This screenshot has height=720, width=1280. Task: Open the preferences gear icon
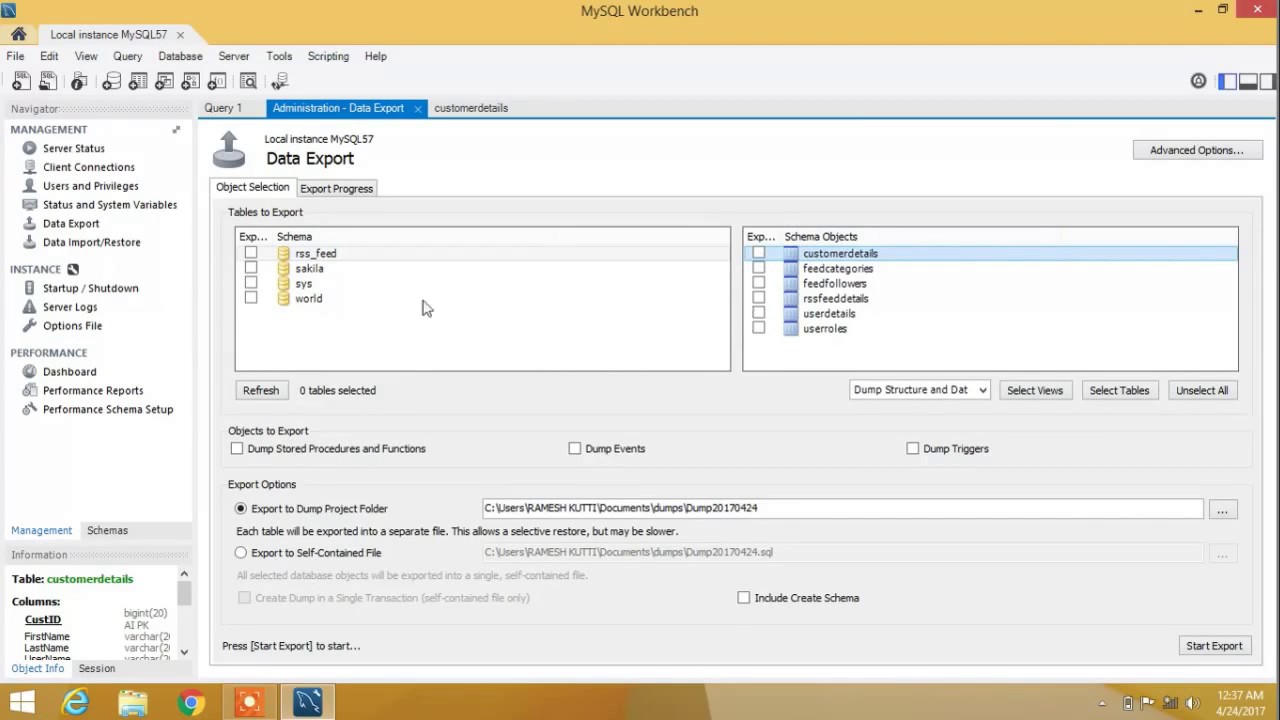pos(1198,81)
